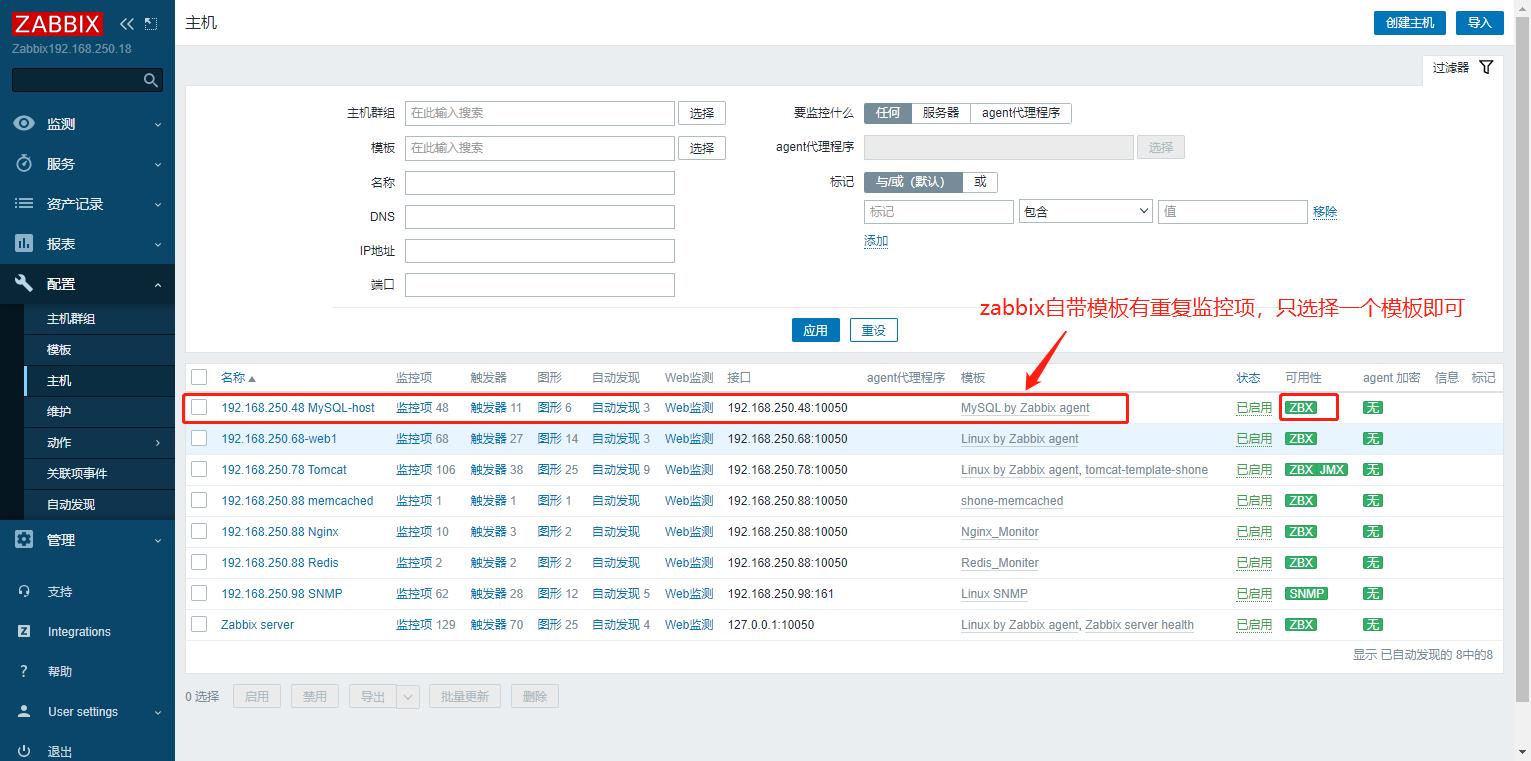1531x761 pixels.
Task: Click the search magnifier icon in the sidebar
Action: click(x=151, y=80)
